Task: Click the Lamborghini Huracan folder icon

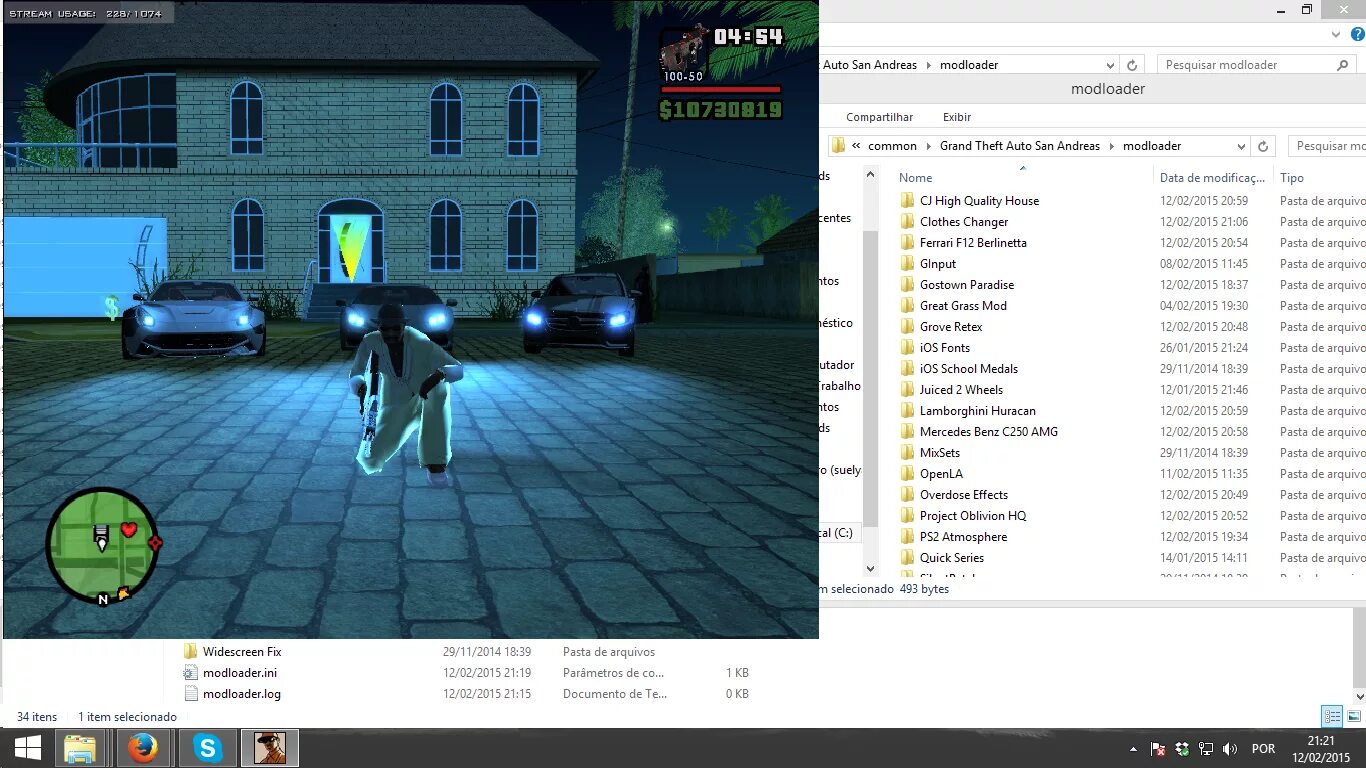Action: tap(907, 411)
